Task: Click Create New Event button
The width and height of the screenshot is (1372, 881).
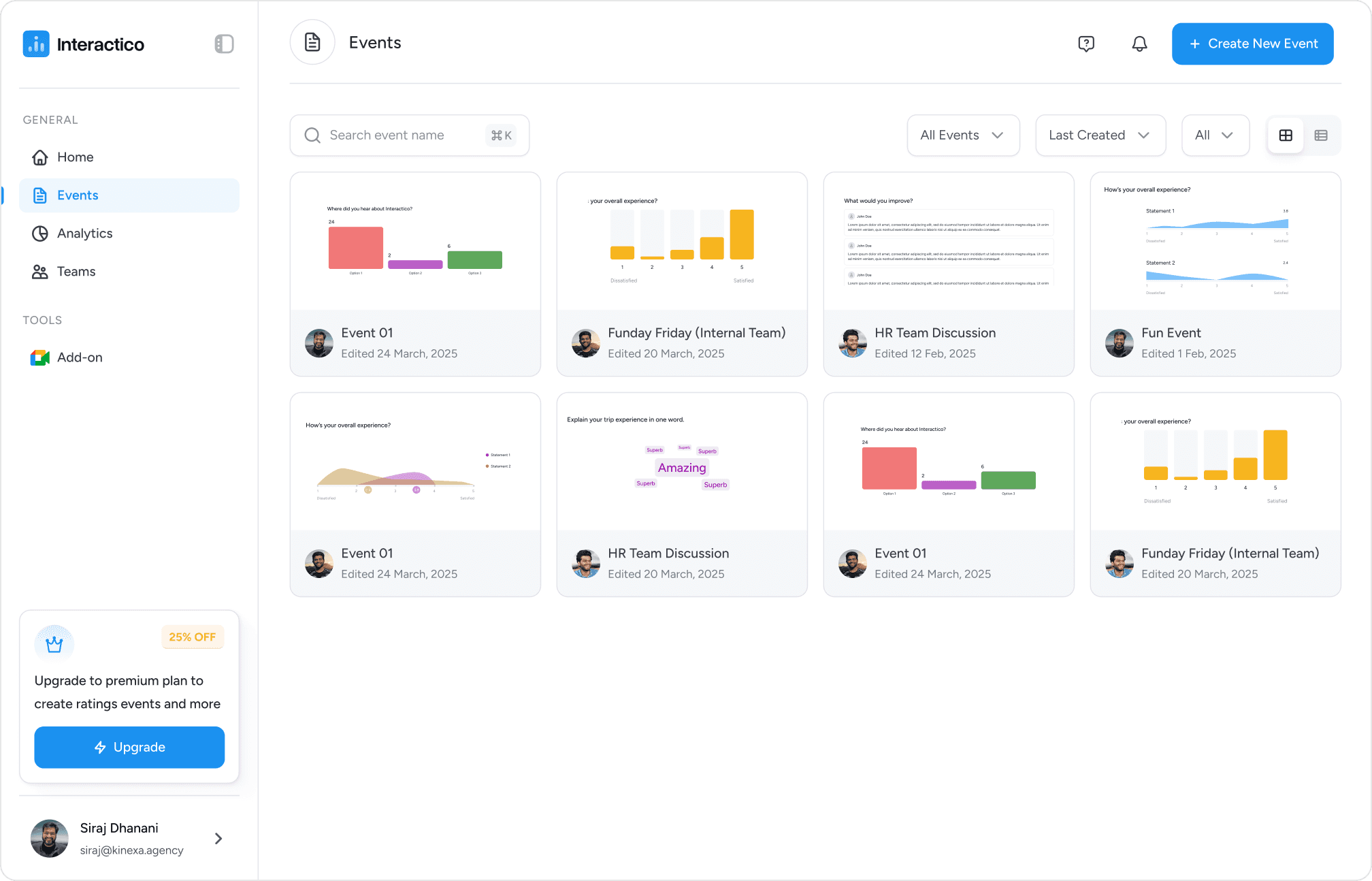Action: [1252, 44]
